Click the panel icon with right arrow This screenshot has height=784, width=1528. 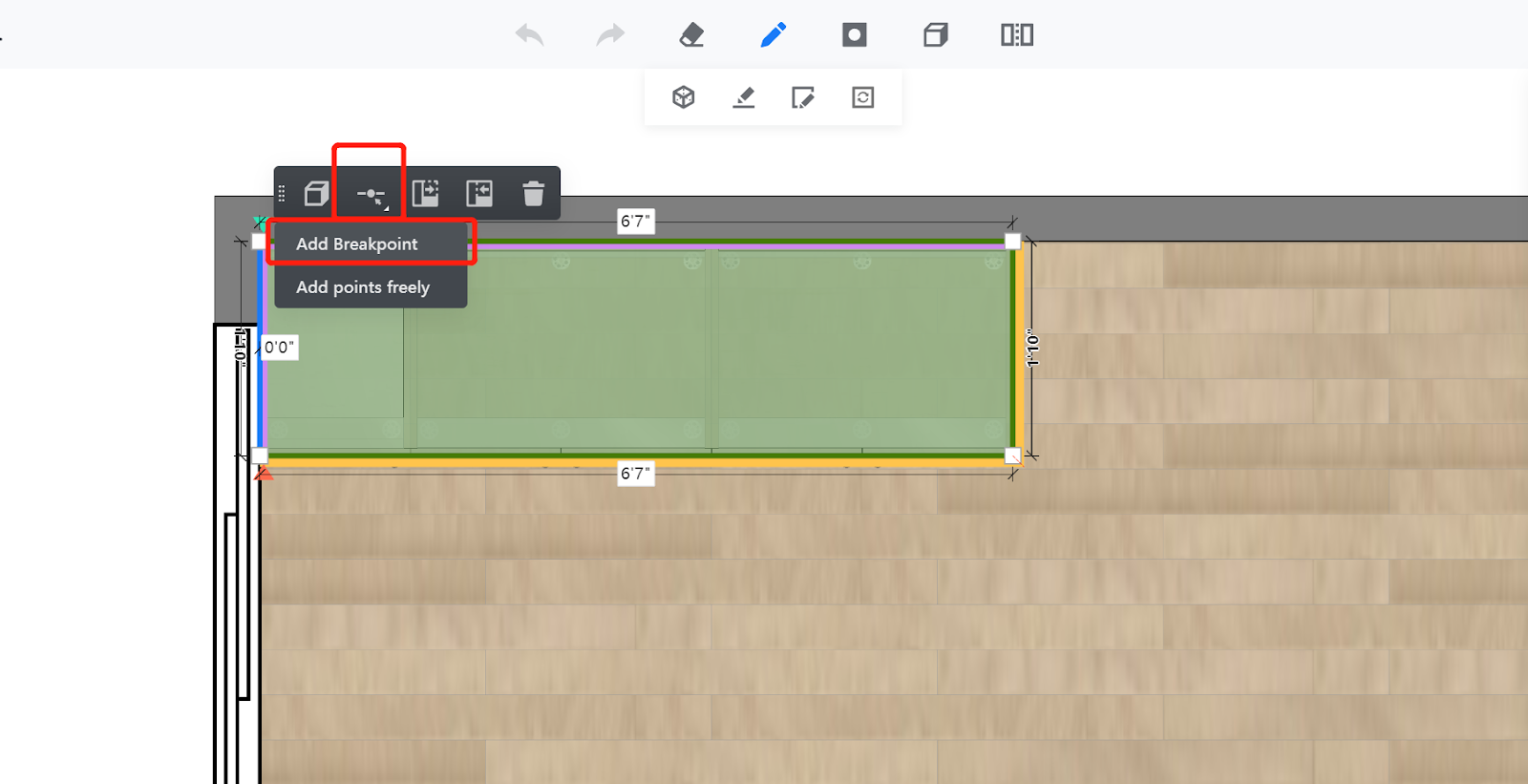click(x=426, y=194)
